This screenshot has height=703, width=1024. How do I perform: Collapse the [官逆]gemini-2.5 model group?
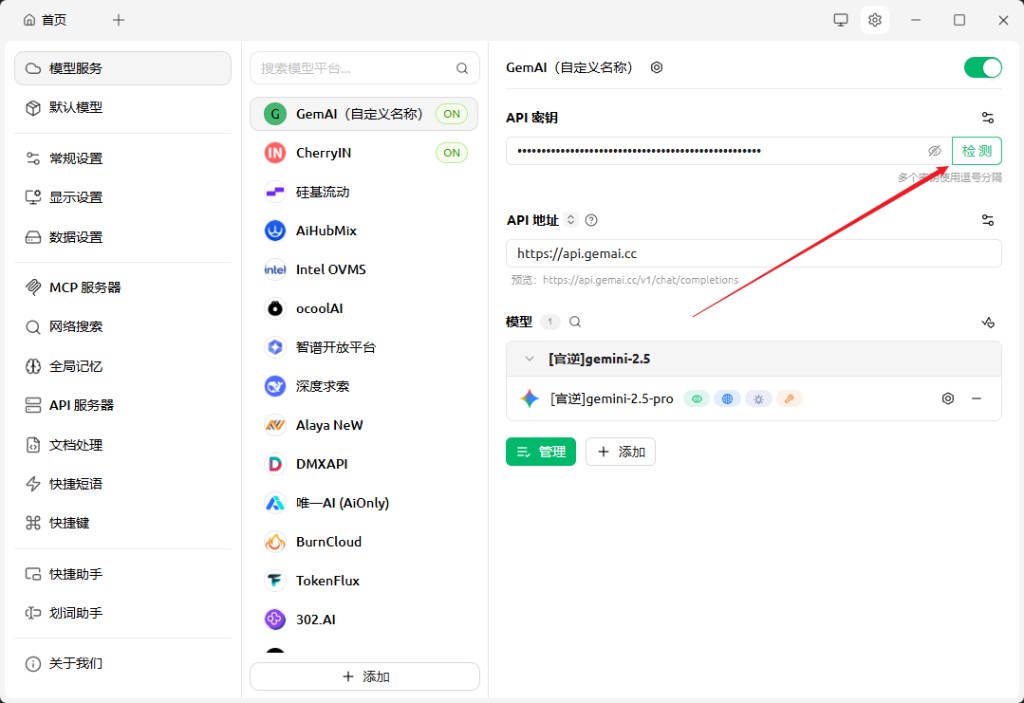tap(528, 358)
